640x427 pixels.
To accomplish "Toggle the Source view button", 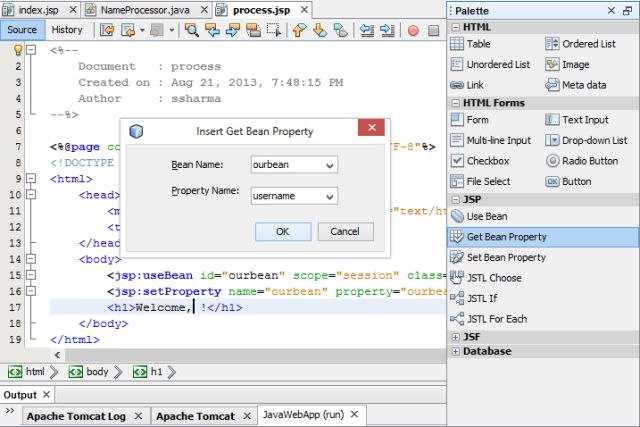I will pyautogui.click(x=22, y=30).
